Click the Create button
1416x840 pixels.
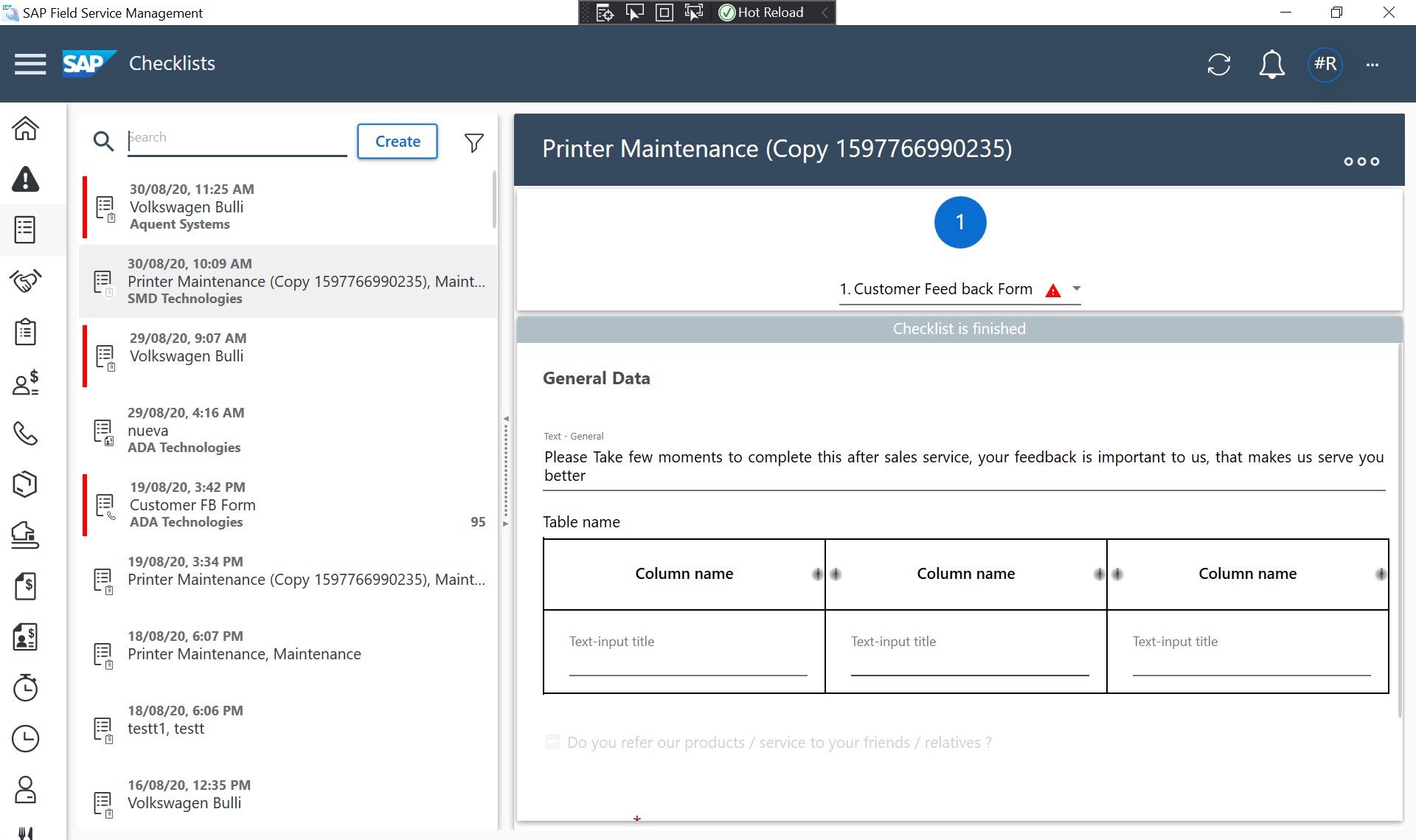(x=398, y=142)
